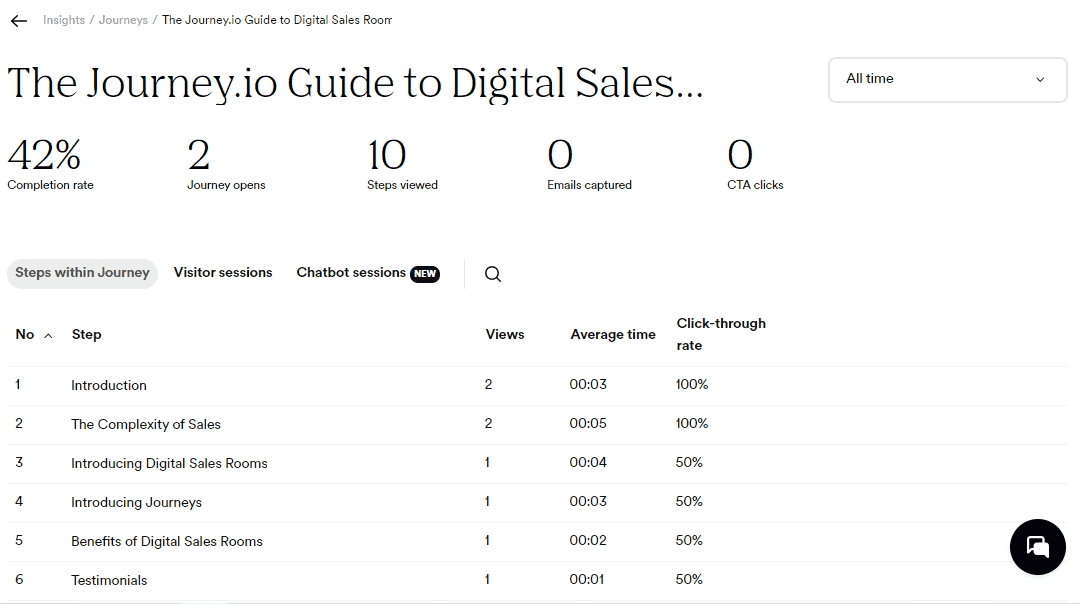Sort by the Step column header
This screenshot has width=1080, height=604.
pyautogui.click(x=86, y=335)
